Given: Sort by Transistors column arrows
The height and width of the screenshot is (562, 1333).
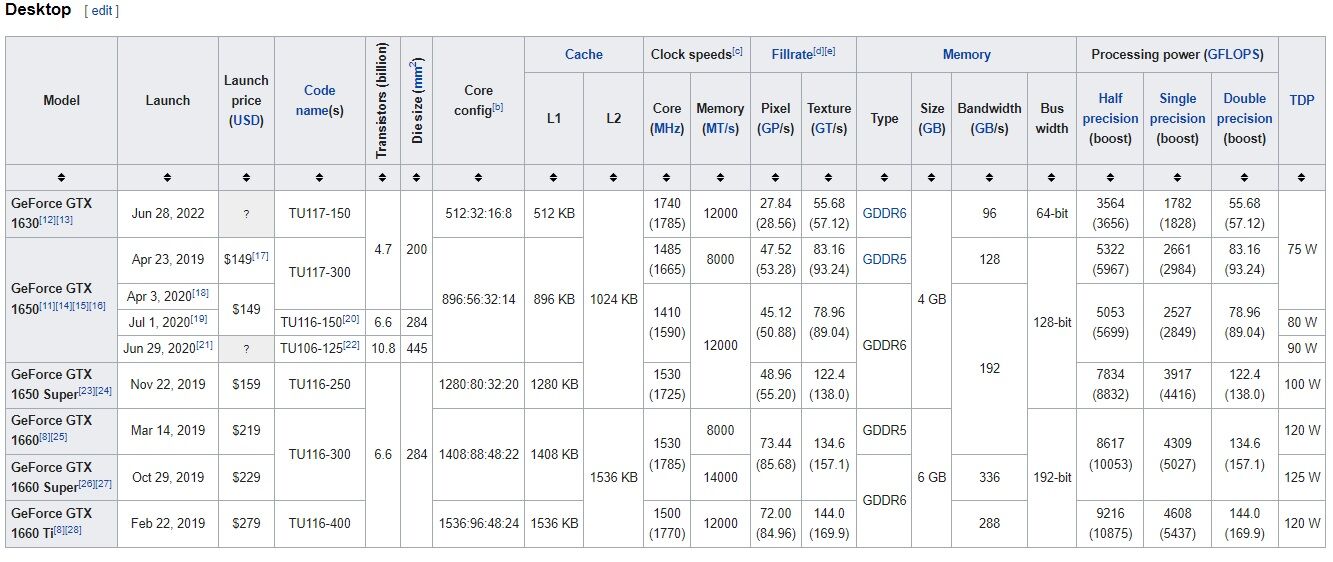Looking at the screenshot, I should (x=383, y=178).
